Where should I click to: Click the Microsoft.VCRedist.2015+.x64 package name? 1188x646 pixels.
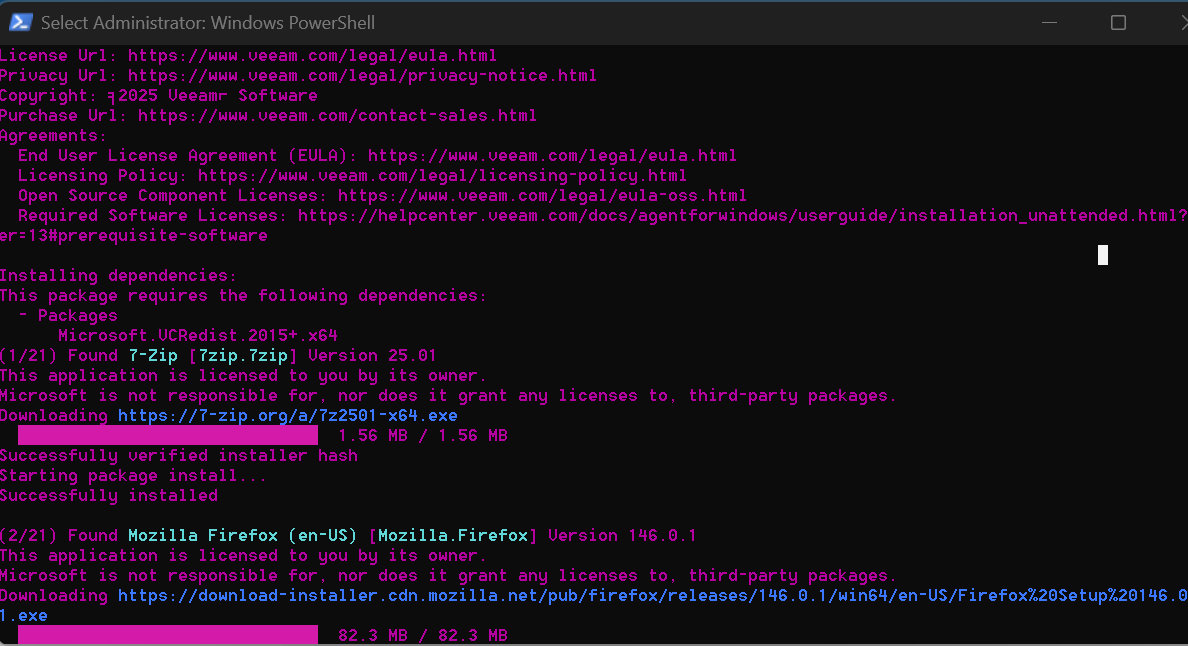[198, 336]
